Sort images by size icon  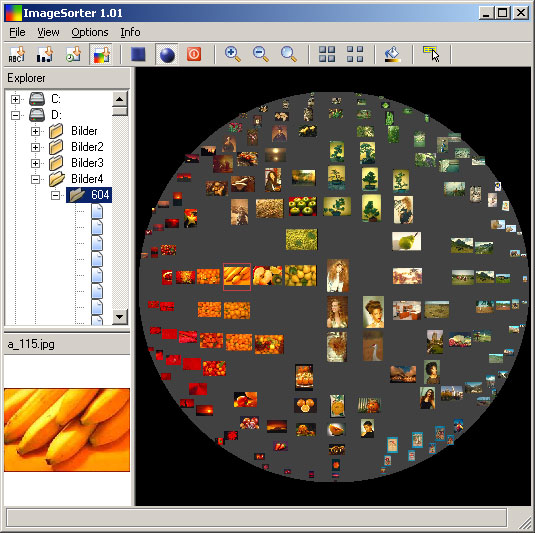(45, 54)
